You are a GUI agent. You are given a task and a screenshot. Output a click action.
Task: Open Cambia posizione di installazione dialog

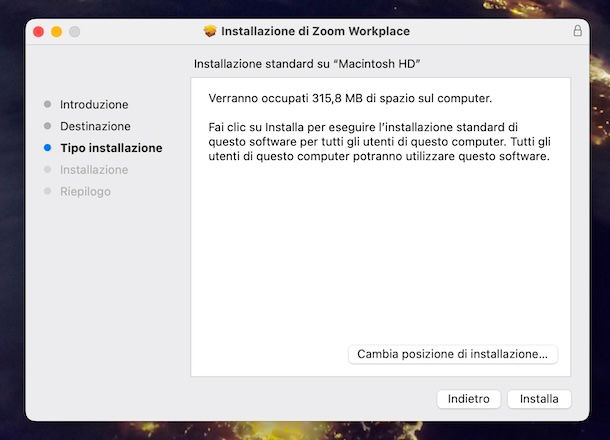pyautogui.click(x=452, y=354)
